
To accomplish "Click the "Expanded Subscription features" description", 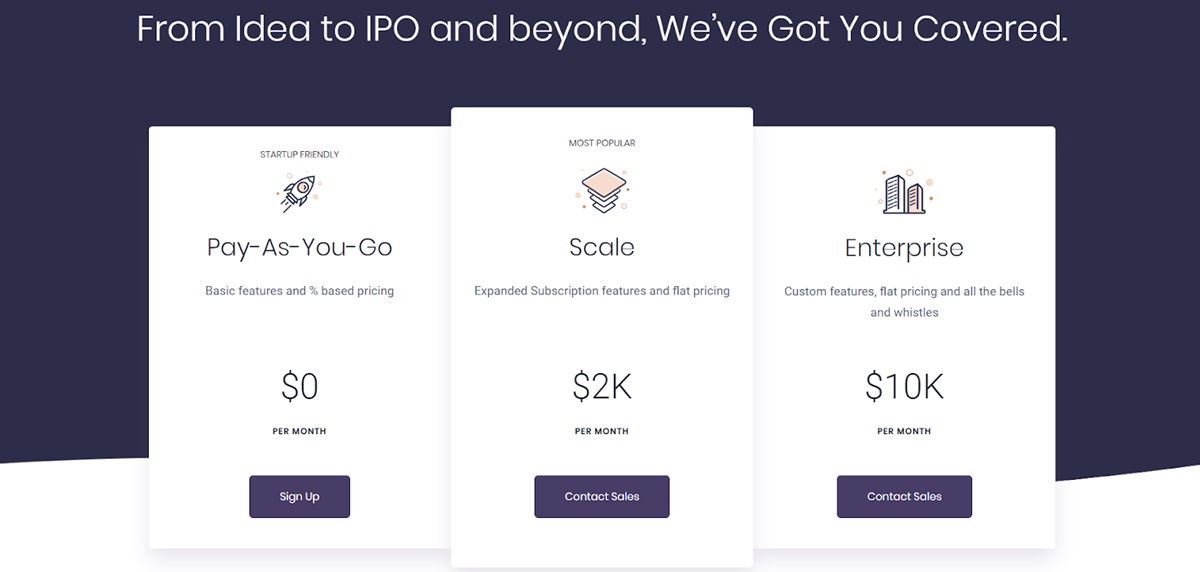I will (x=602, y=291).
